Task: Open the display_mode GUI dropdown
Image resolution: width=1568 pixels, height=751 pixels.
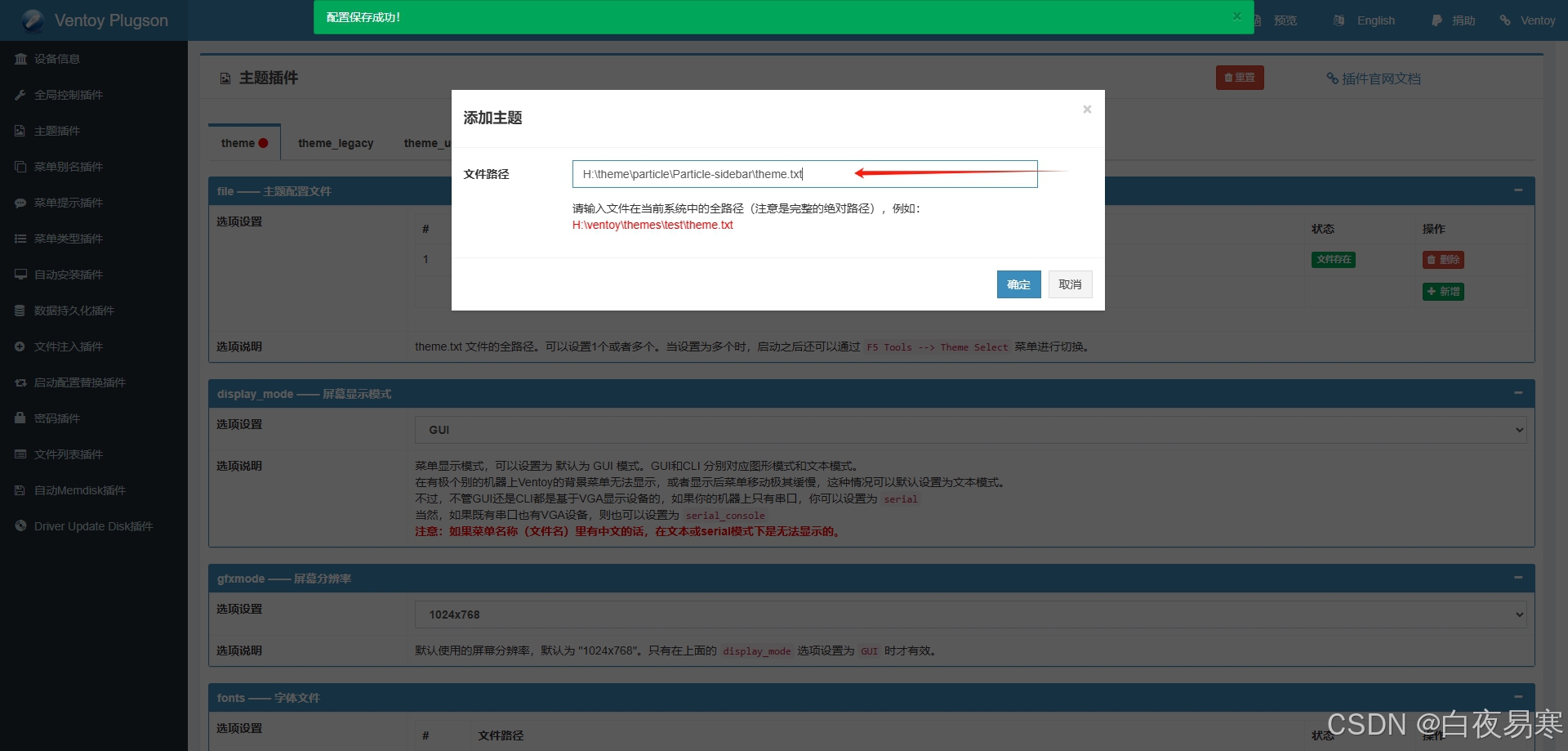Action: pos(971,430)
